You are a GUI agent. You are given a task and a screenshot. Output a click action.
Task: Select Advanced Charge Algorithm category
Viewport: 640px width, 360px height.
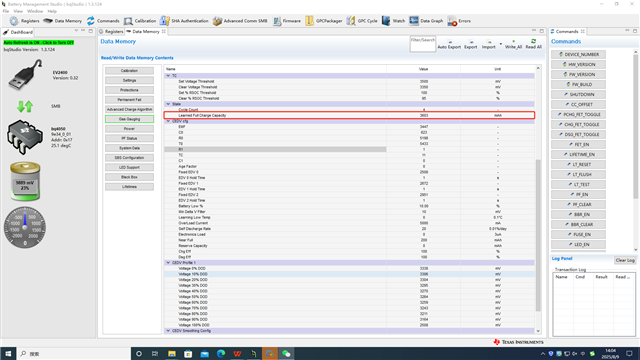129,109
